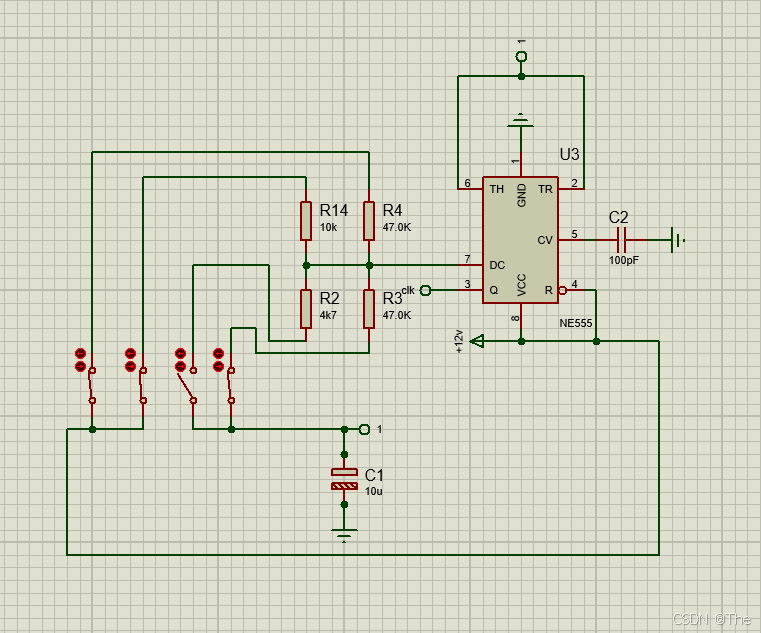Click lower red actuator of R4 switch

[80, 366]
